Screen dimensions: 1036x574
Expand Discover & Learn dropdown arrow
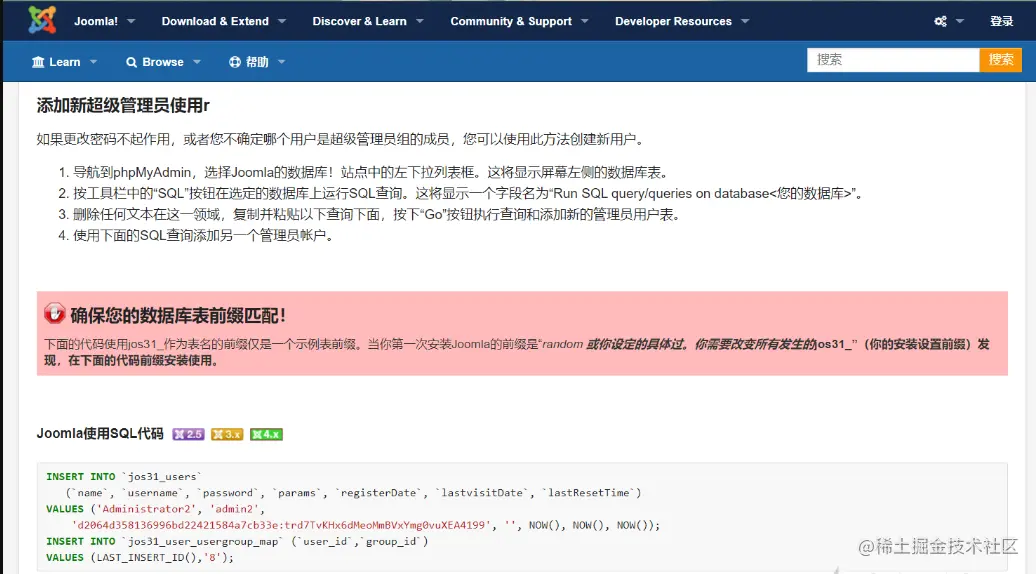[420, 21]
